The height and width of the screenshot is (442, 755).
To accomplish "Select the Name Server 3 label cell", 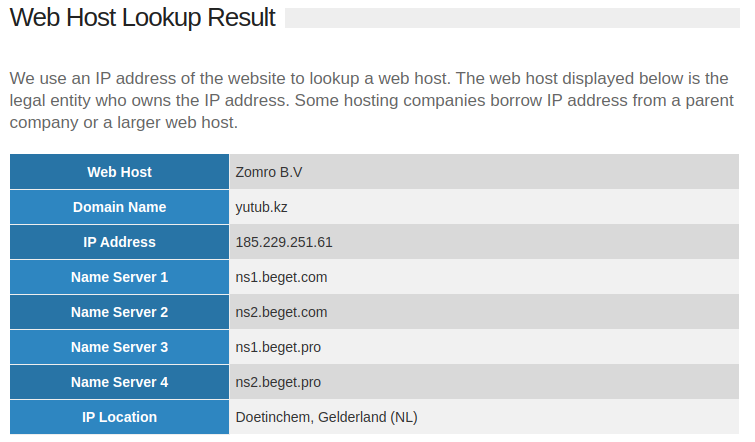I will click(x=119, y=347).
